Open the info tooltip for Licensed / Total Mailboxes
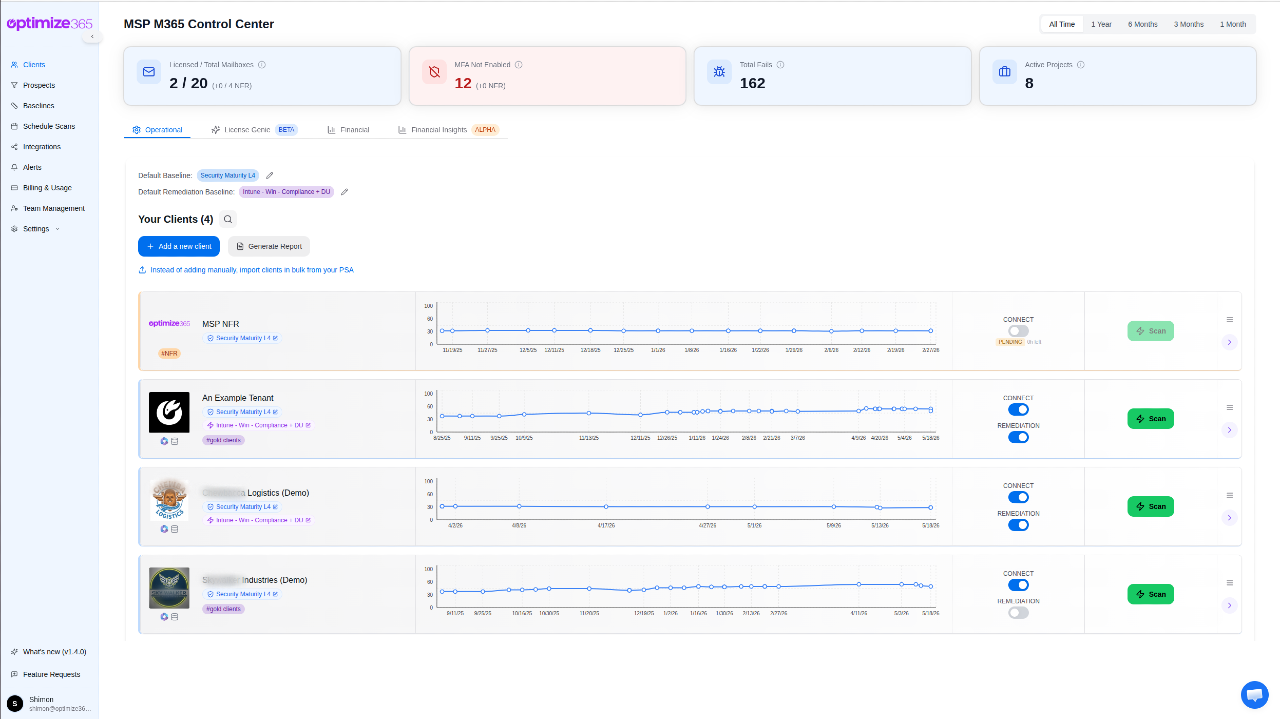Image resolution: width=1280 pixels, height=720 pixels. (x=262, y=64)
